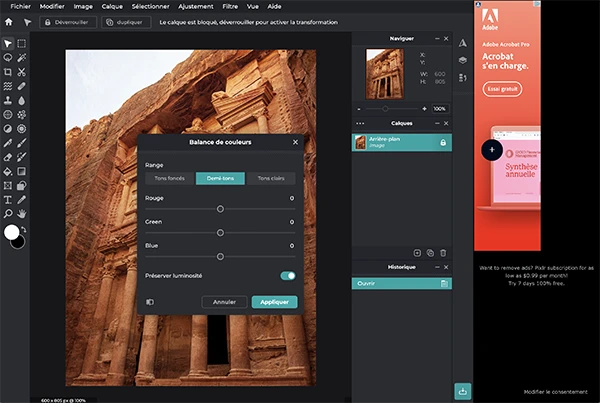This screenshot has width=600, height=403.
Task: Click the lock icon on Arrière-plan layer
Action: tap(443, 143)
